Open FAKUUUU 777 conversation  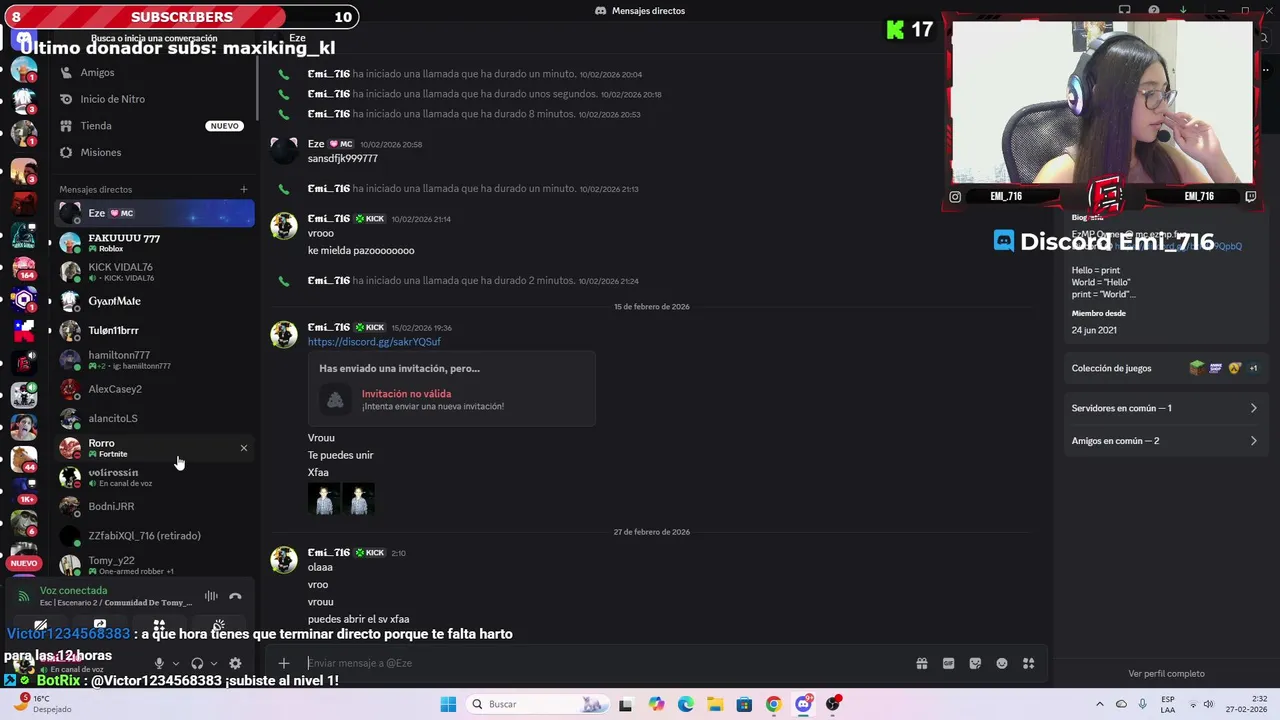154,243
